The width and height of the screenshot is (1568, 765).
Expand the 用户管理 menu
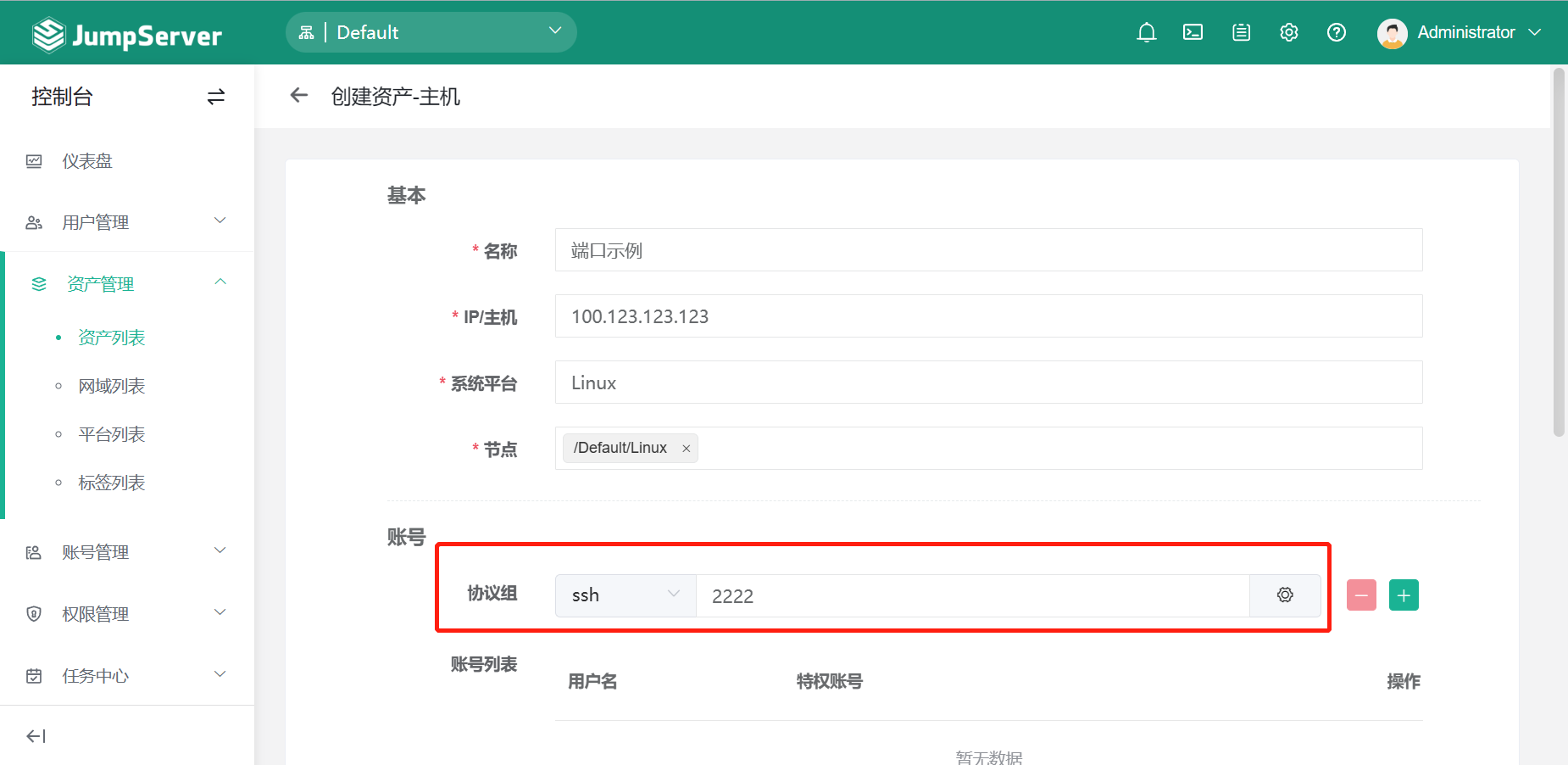[x=127, y=222]
